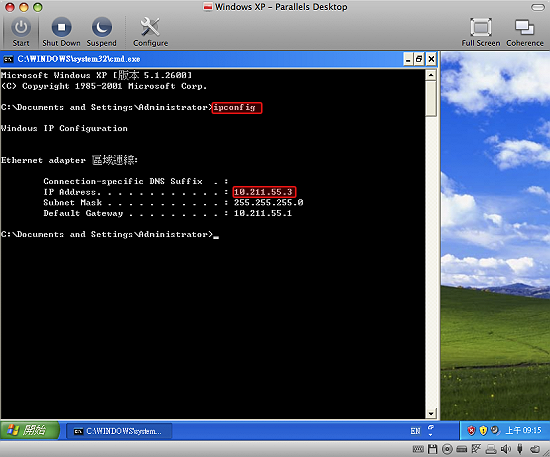This screenshot has width=550, height=457.
Task: Click the Connection-specific DNS Suffix line
Action: [136, 181]
